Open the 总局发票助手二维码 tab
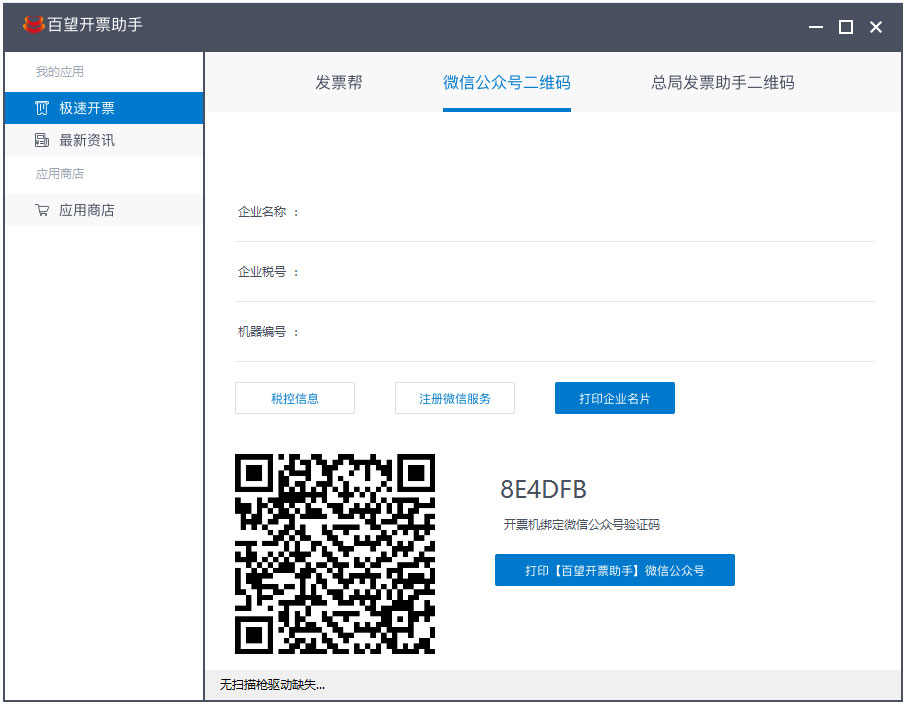The width and height of the screenshot is (908, 706). (722, 82)
